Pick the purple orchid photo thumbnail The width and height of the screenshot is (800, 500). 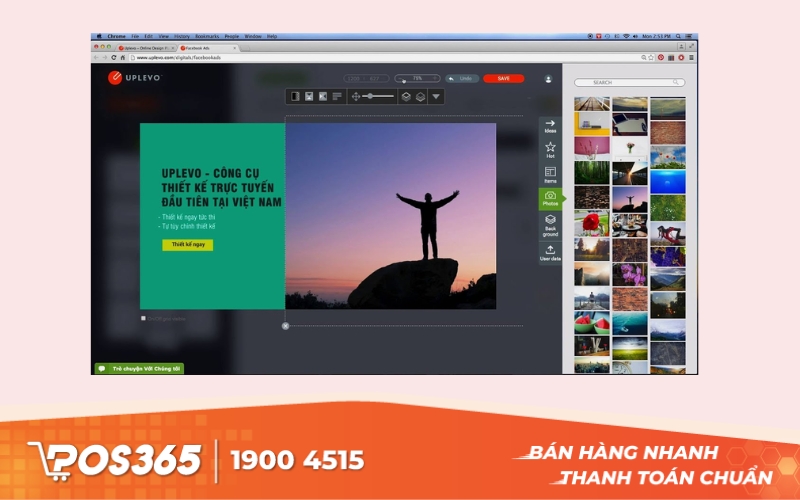pyautogui.click(x=630, y=274)
